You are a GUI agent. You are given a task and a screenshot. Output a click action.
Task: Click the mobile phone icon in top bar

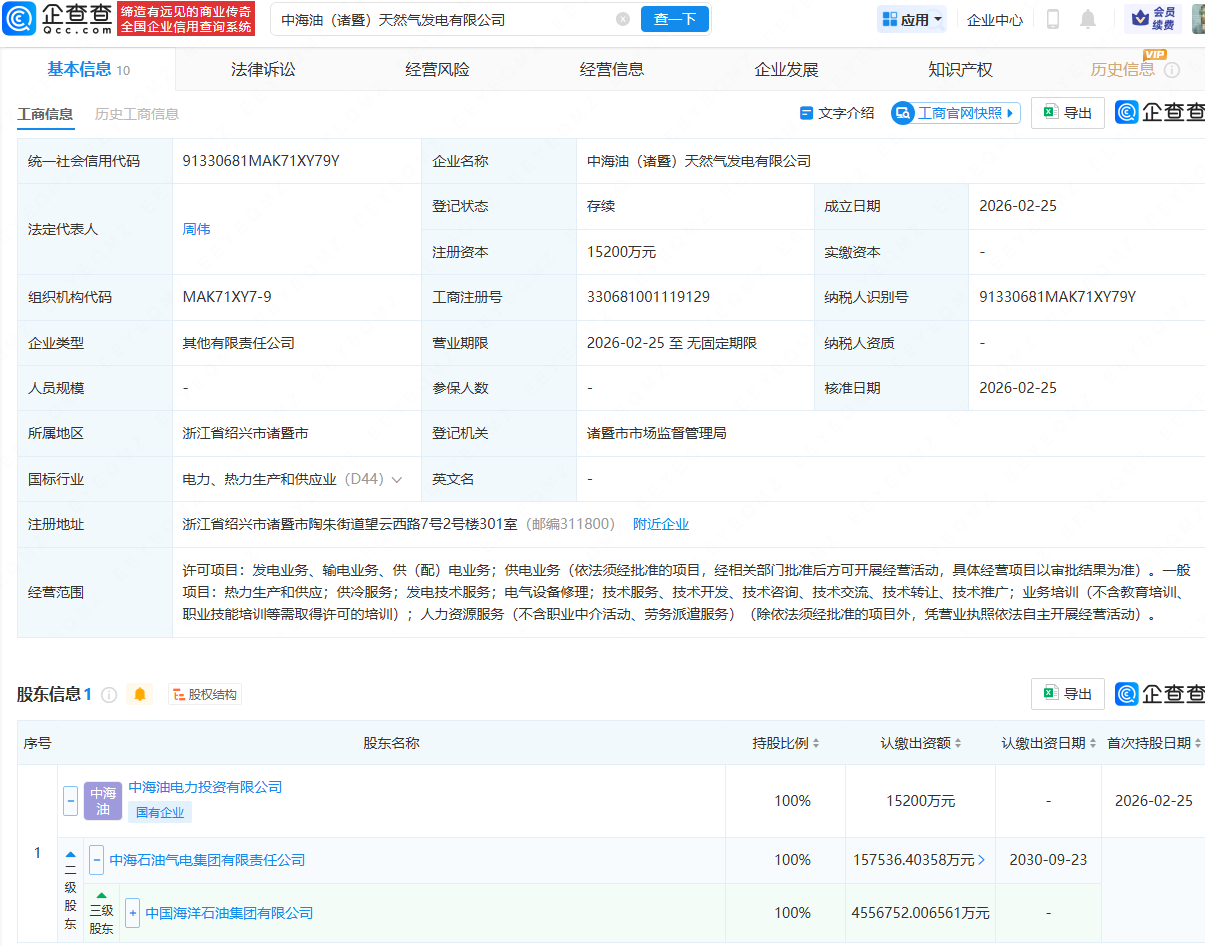pos(1051,18)
